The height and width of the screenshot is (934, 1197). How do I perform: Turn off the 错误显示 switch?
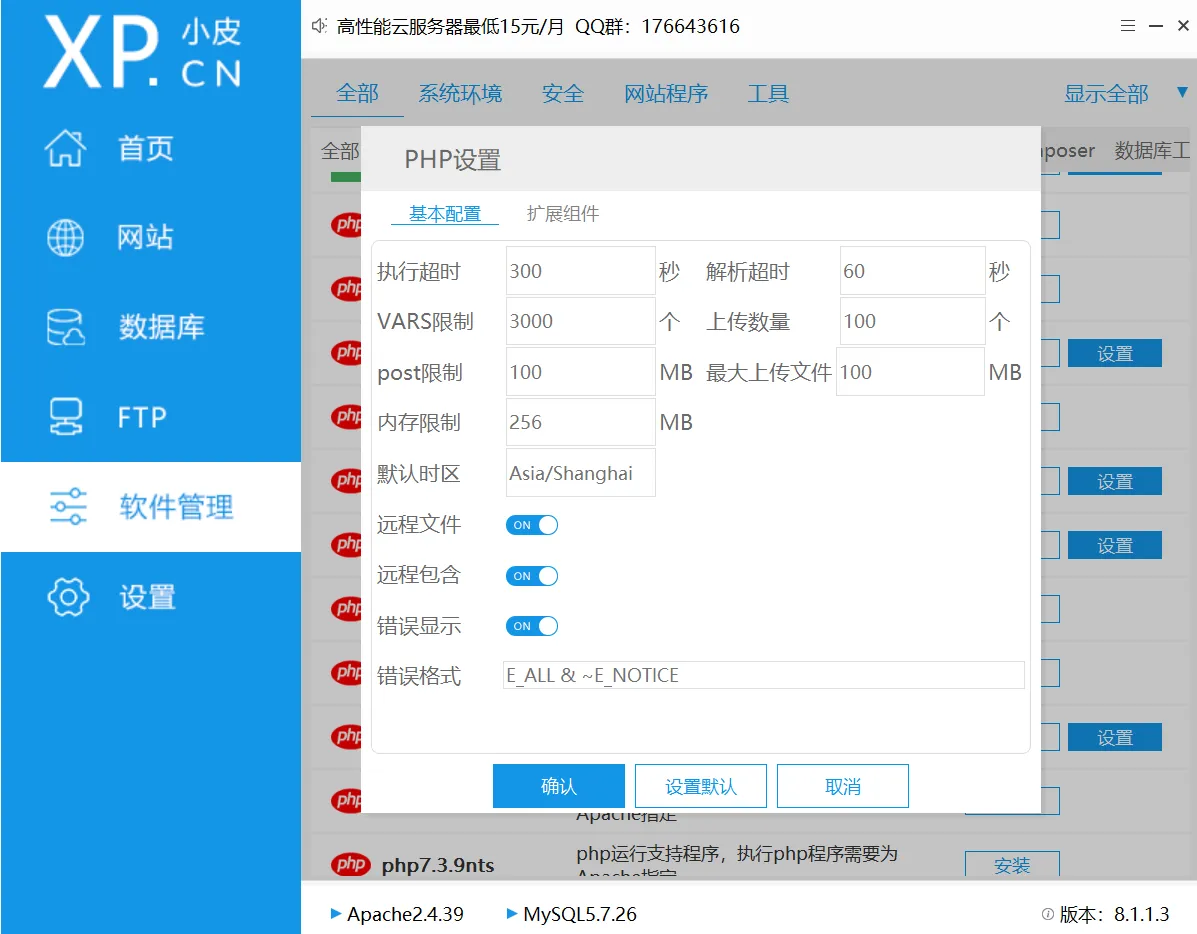(x=531, y=626)
